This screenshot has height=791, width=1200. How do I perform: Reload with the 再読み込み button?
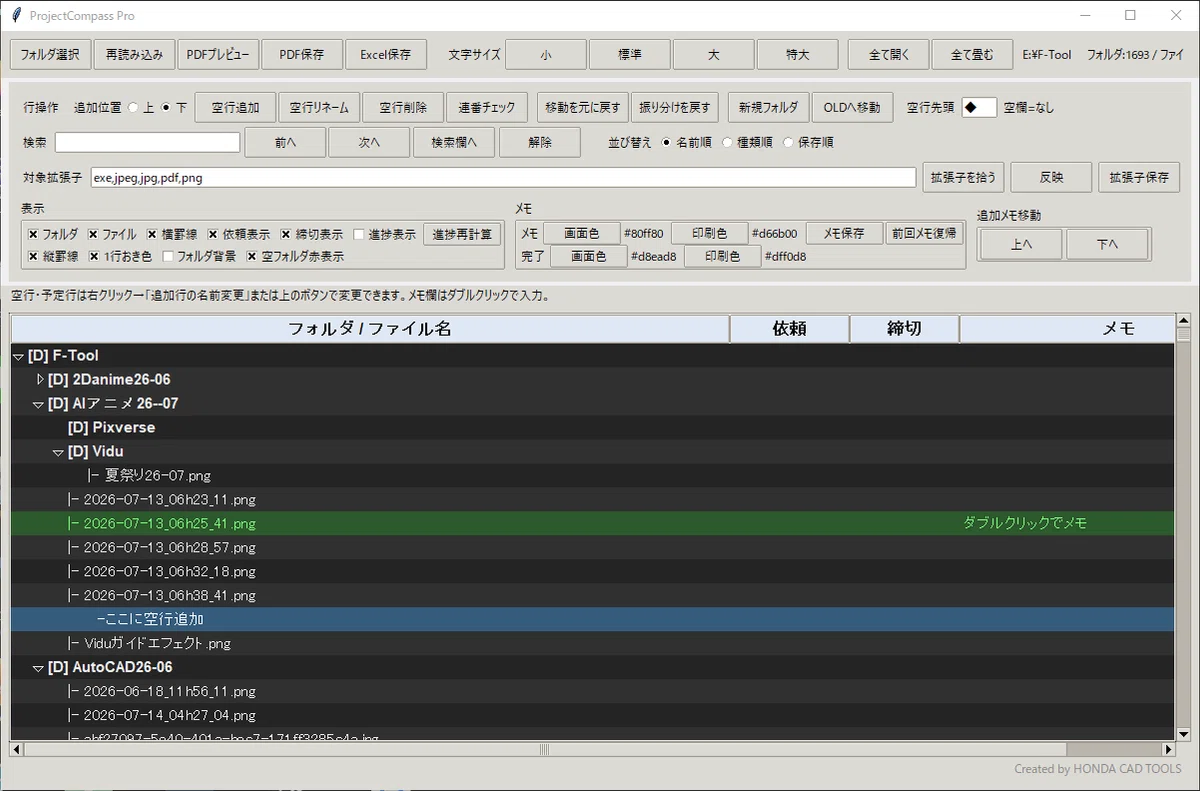point(135,55)
